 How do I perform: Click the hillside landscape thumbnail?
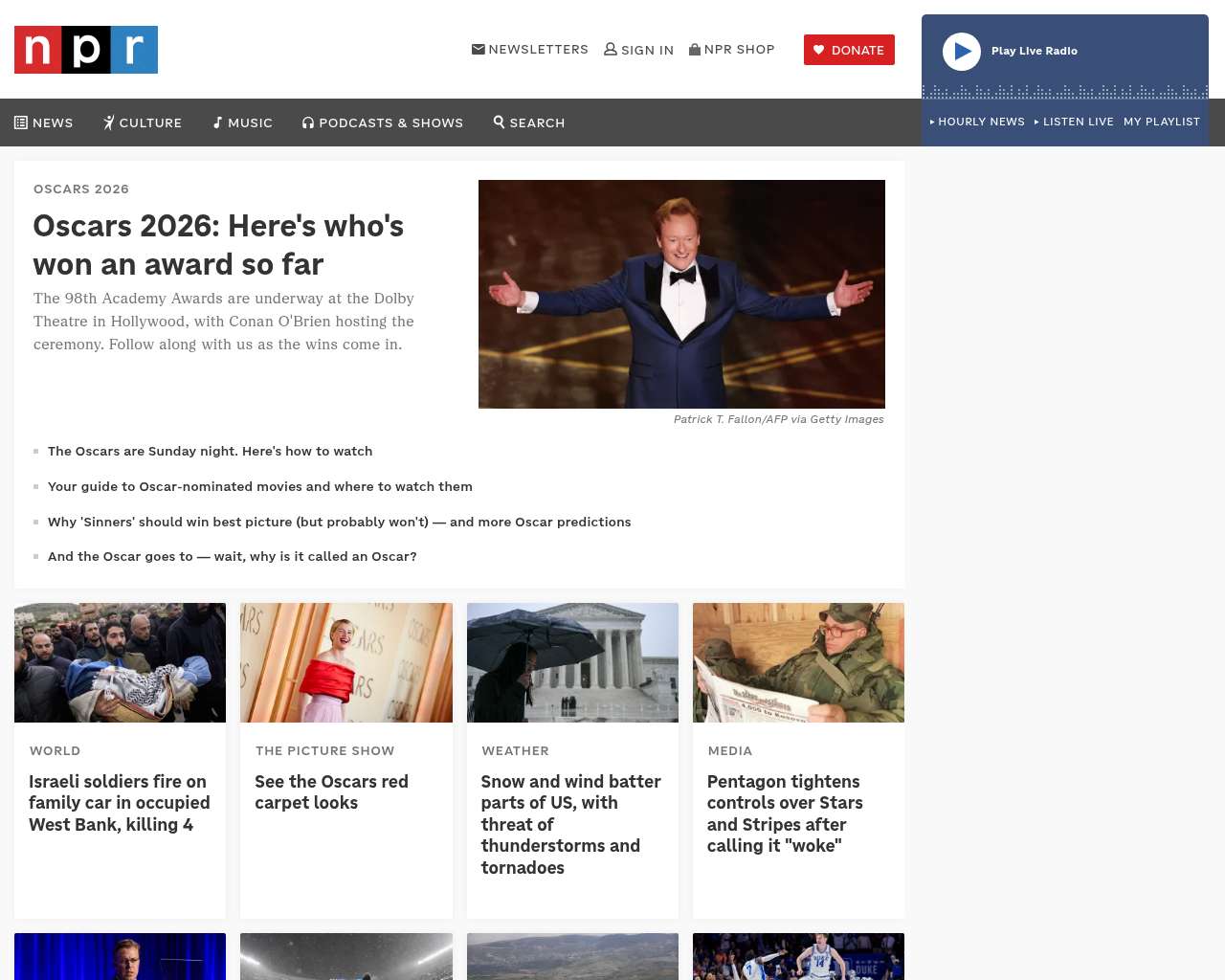tap(572, 956)
